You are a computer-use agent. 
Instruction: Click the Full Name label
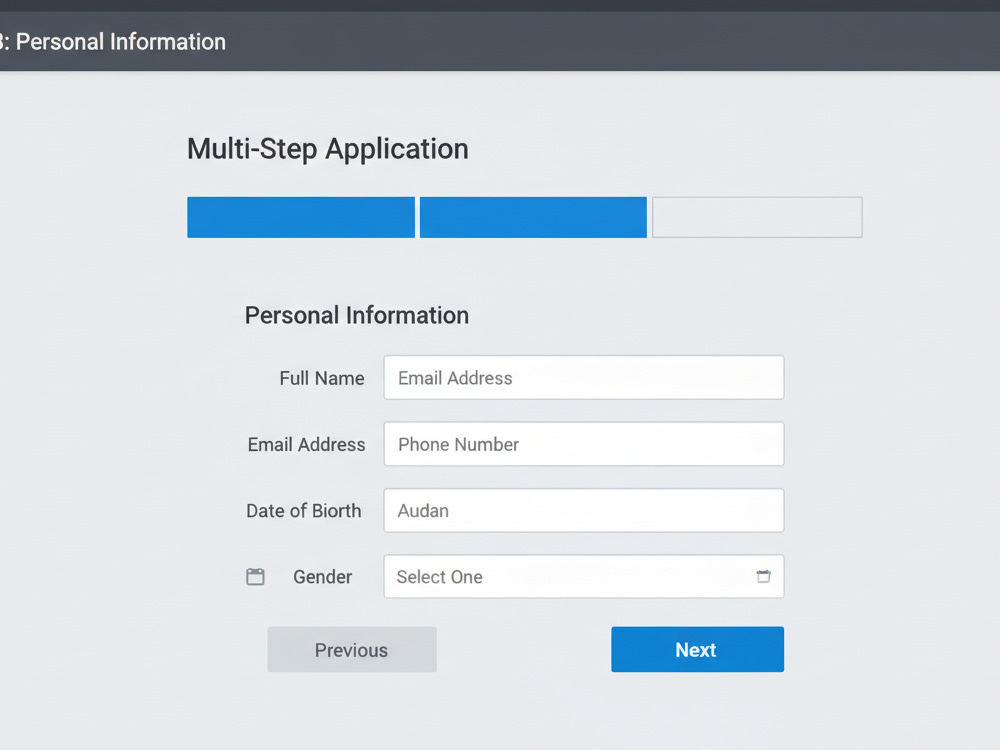tap(322, 378)
